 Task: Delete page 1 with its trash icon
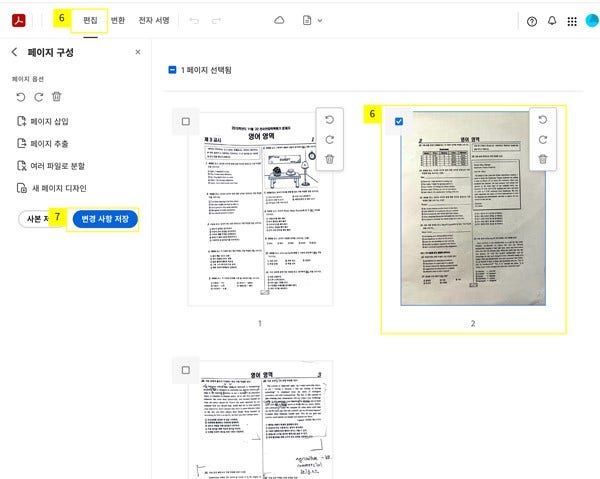pos(329,159)
